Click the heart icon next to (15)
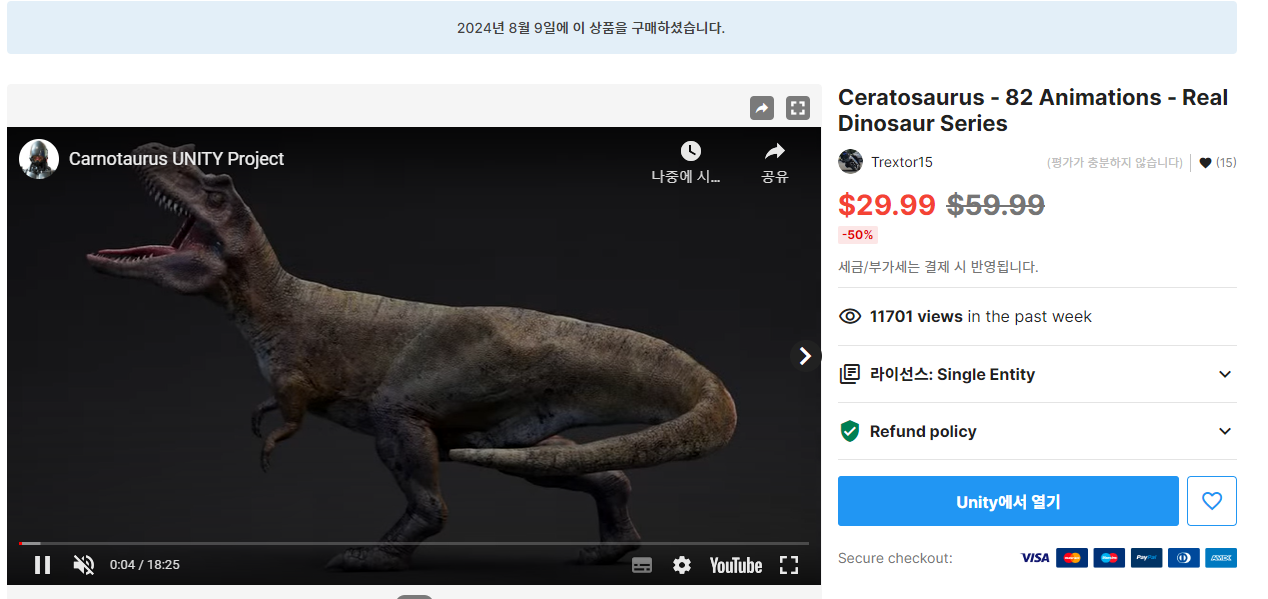Screen dimensions: 1268x599 click(1205, 163)
